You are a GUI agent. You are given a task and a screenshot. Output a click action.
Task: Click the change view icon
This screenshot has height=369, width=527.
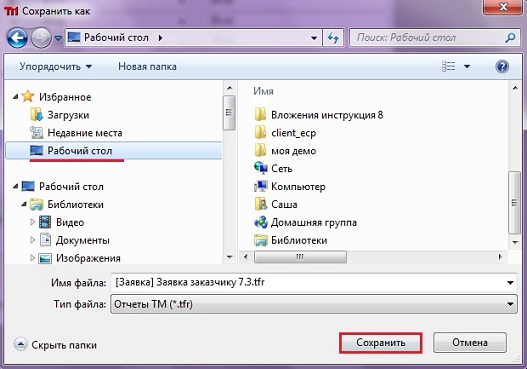[448, 67]
